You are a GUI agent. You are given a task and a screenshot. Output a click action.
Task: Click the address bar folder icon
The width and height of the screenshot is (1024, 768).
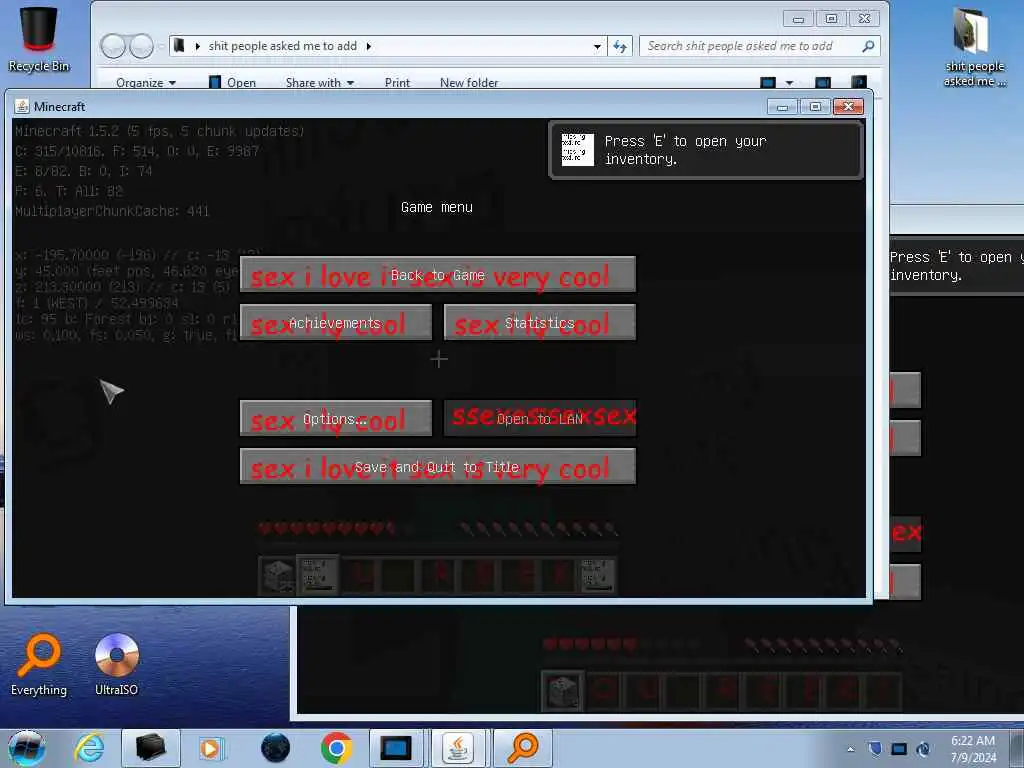point(179,46)
